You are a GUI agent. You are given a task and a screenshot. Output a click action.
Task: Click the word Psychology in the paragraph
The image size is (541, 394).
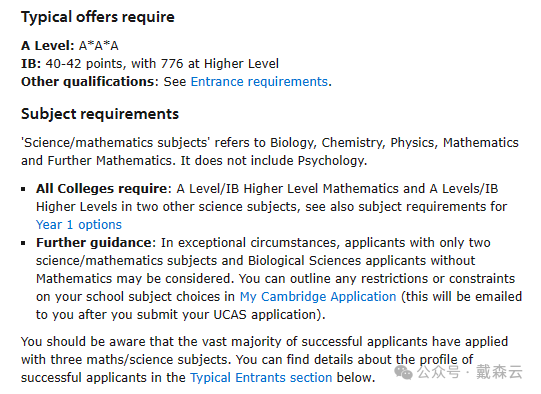point(331,161)
